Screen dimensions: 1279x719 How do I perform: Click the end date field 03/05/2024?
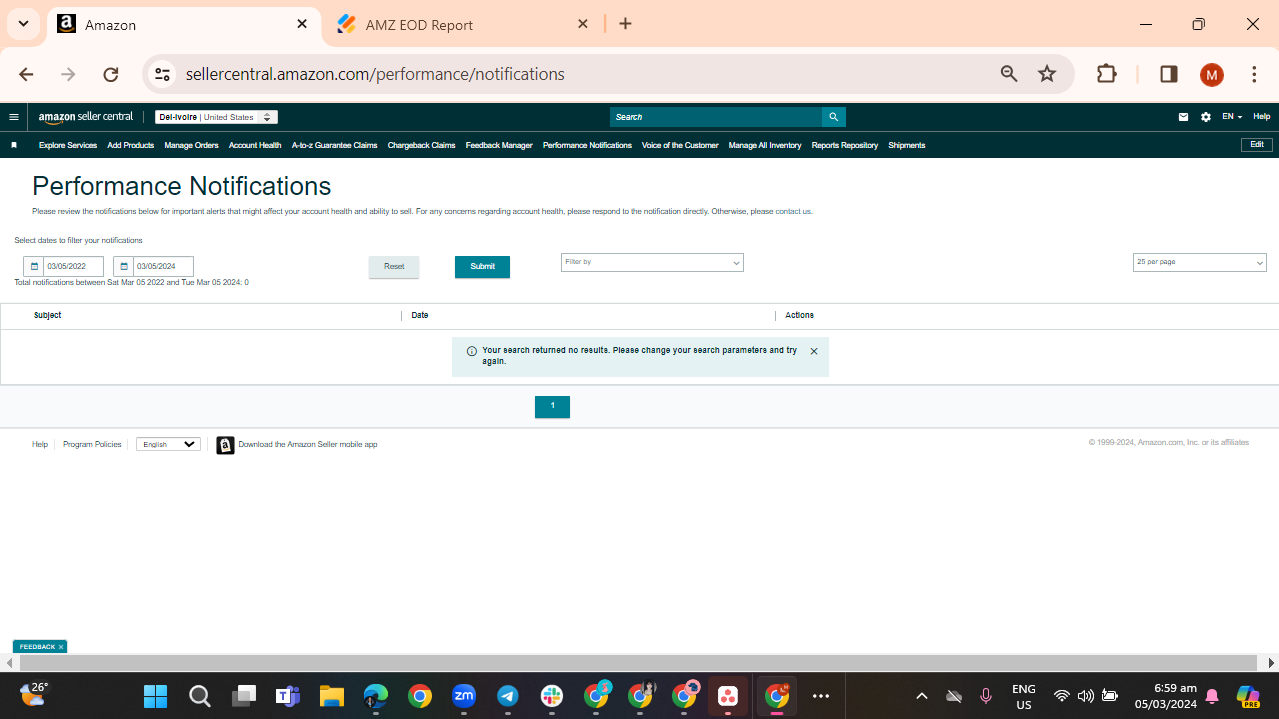click(x=163, y=267)
